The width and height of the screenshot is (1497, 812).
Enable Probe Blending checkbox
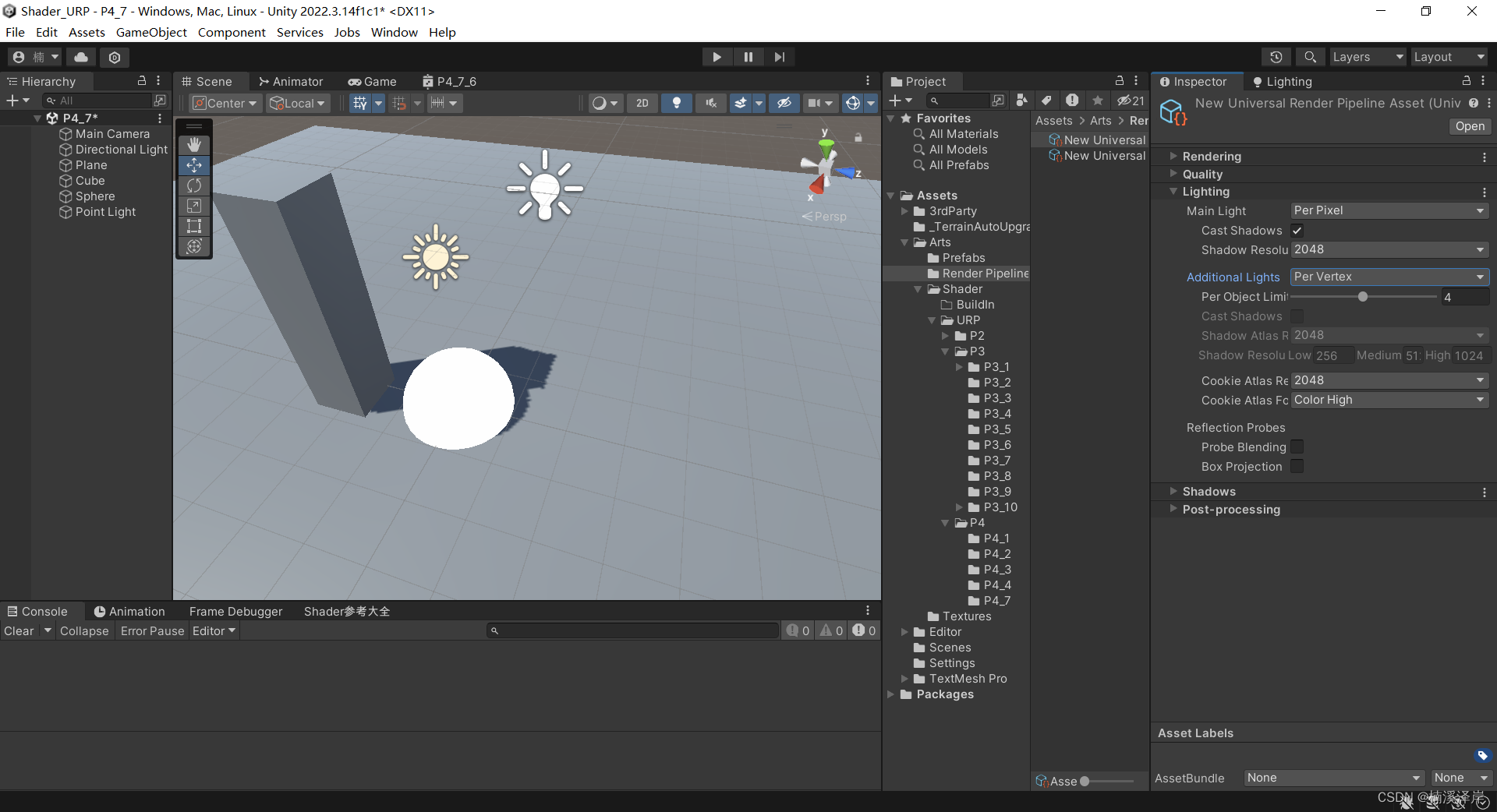(x=1297, y=447)
